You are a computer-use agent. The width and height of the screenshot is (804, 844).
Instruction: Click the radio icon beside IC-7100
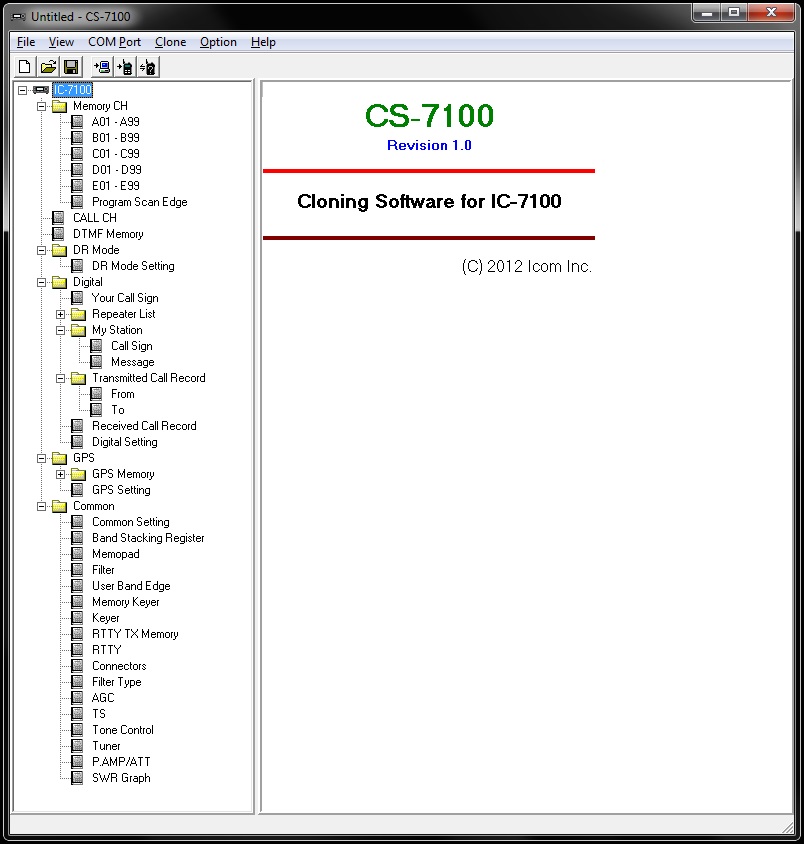pos(41,90)
